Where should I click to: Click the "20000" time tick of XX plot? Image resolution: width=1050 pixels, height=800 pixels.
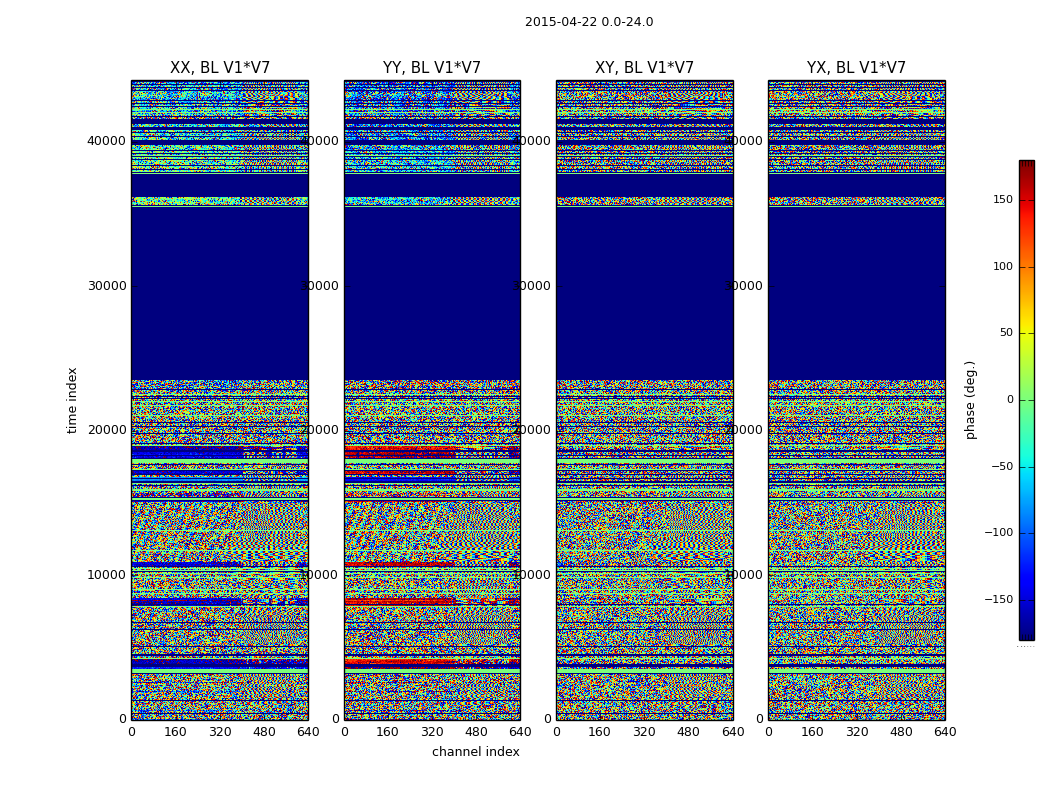(x=106, y=429)
